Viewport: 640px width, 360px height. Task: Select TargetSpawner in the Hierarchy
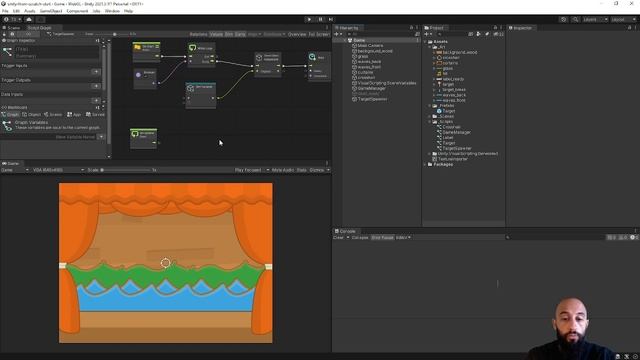(372, 99)
